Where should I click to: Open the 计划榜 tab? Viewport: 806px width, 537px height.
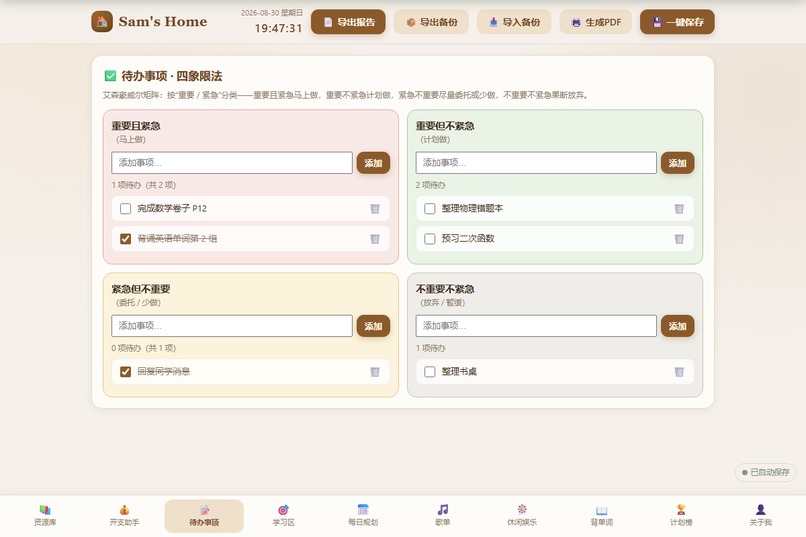[681, 516]
